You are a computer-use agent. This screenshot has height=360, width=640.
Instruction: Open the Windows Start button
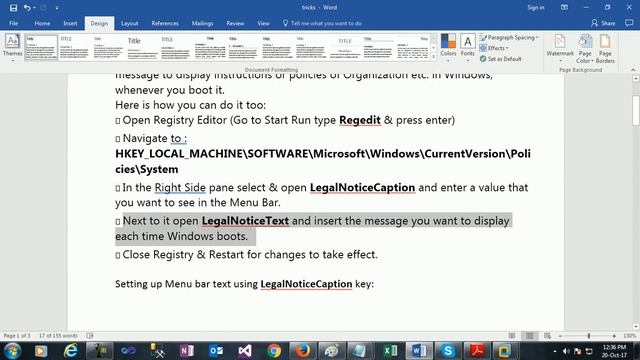[x=12, y=351]
